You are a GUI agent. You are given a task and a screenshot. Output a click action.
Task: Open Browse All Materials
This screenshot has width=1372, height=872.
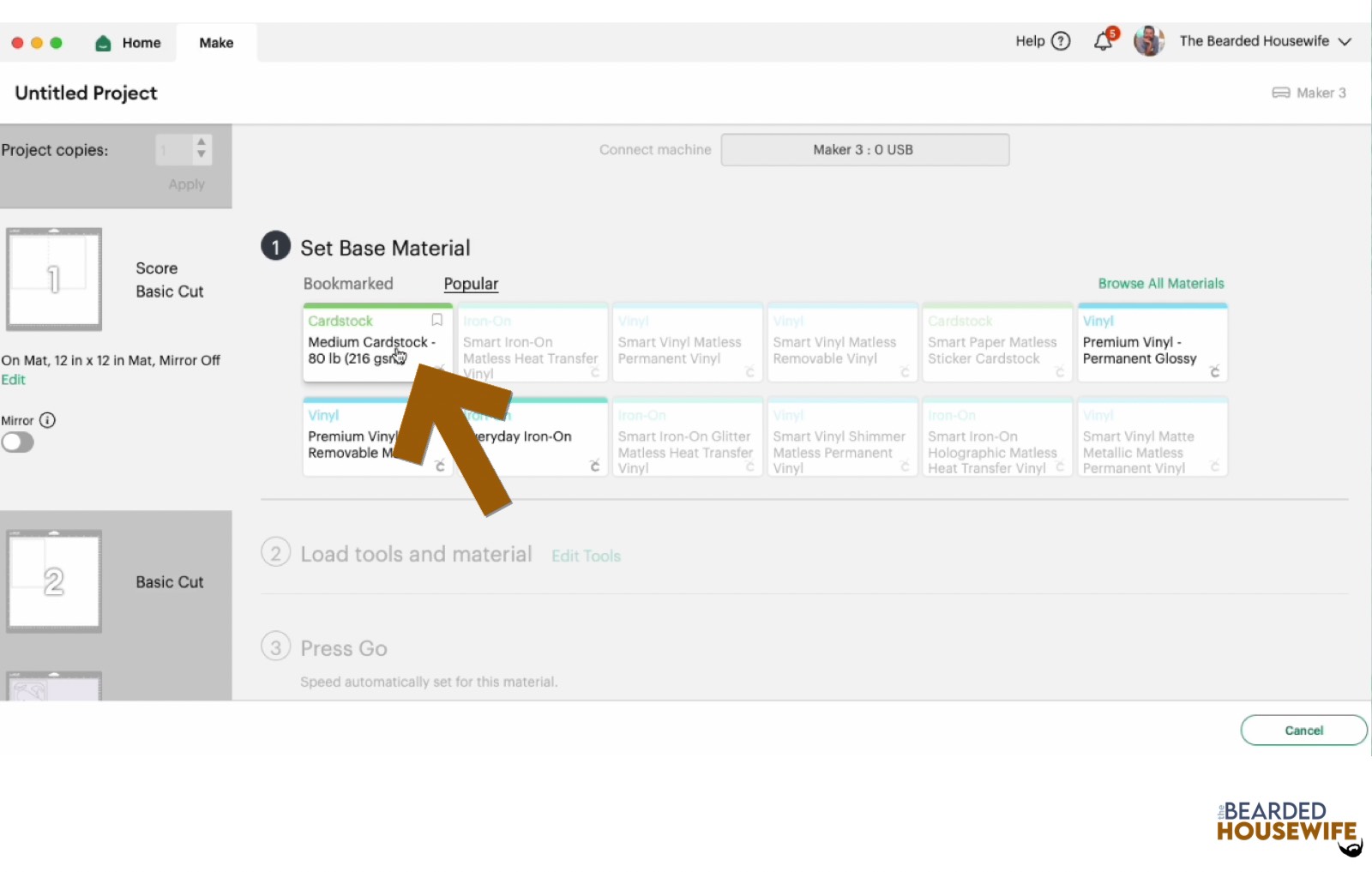[1161, 283]
